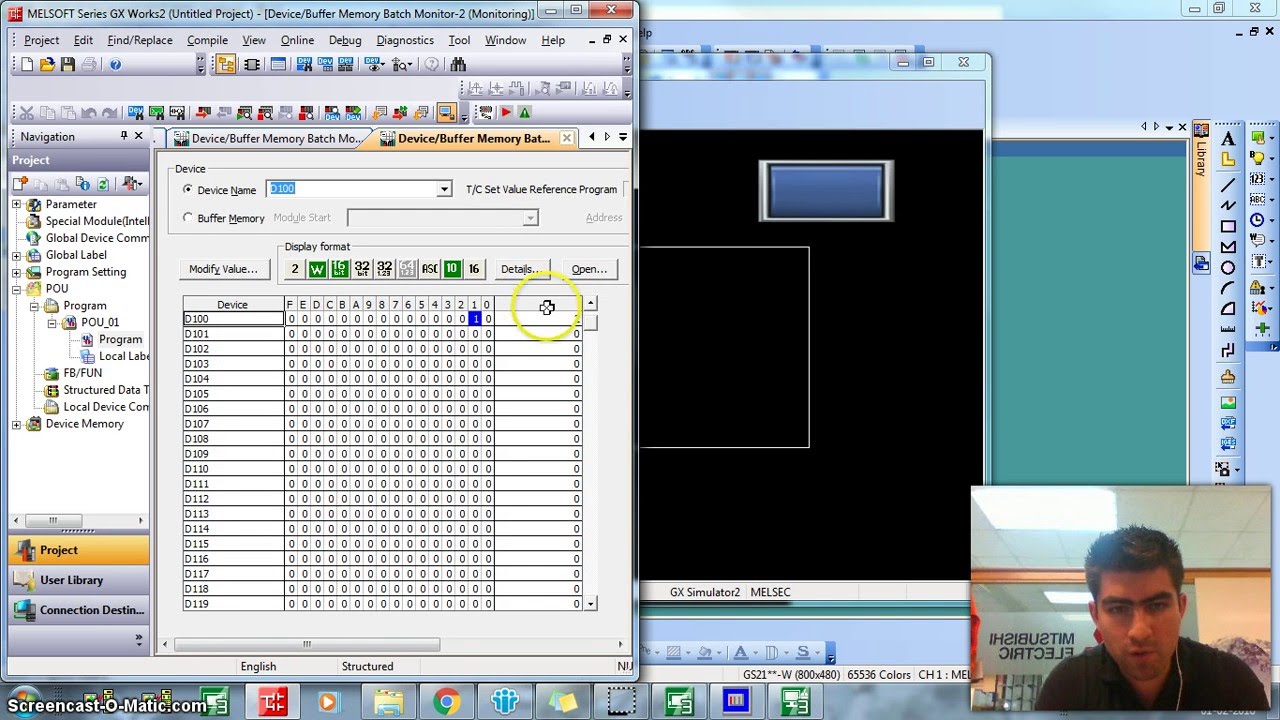Toggle 32-bit integer display format
The image size is (1280, 720).
click(362, 269)
